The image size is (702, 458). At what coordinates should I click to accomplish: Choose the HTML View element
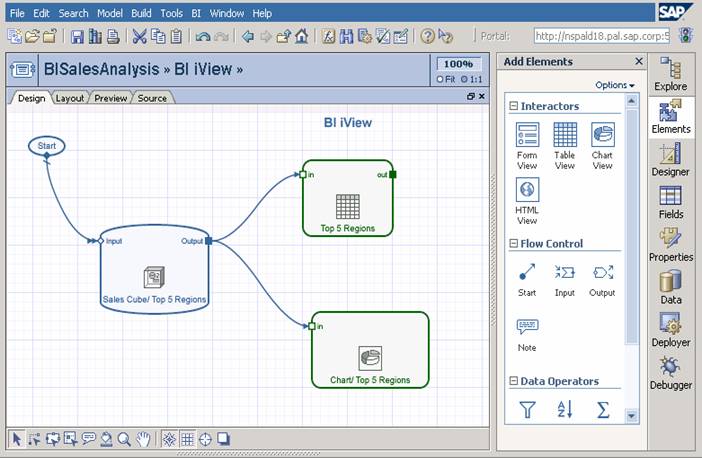pyautogui.click(x=527, y=190)
